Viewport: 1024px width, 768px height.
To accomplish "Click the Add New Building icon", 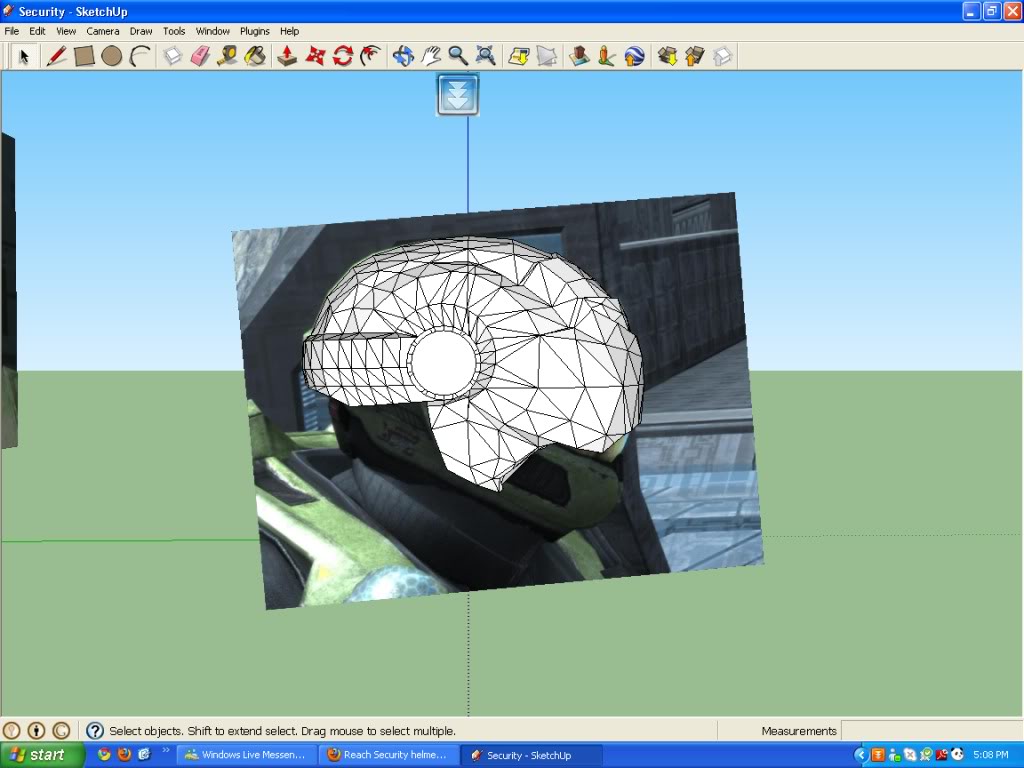I will (x=579, y=57).
